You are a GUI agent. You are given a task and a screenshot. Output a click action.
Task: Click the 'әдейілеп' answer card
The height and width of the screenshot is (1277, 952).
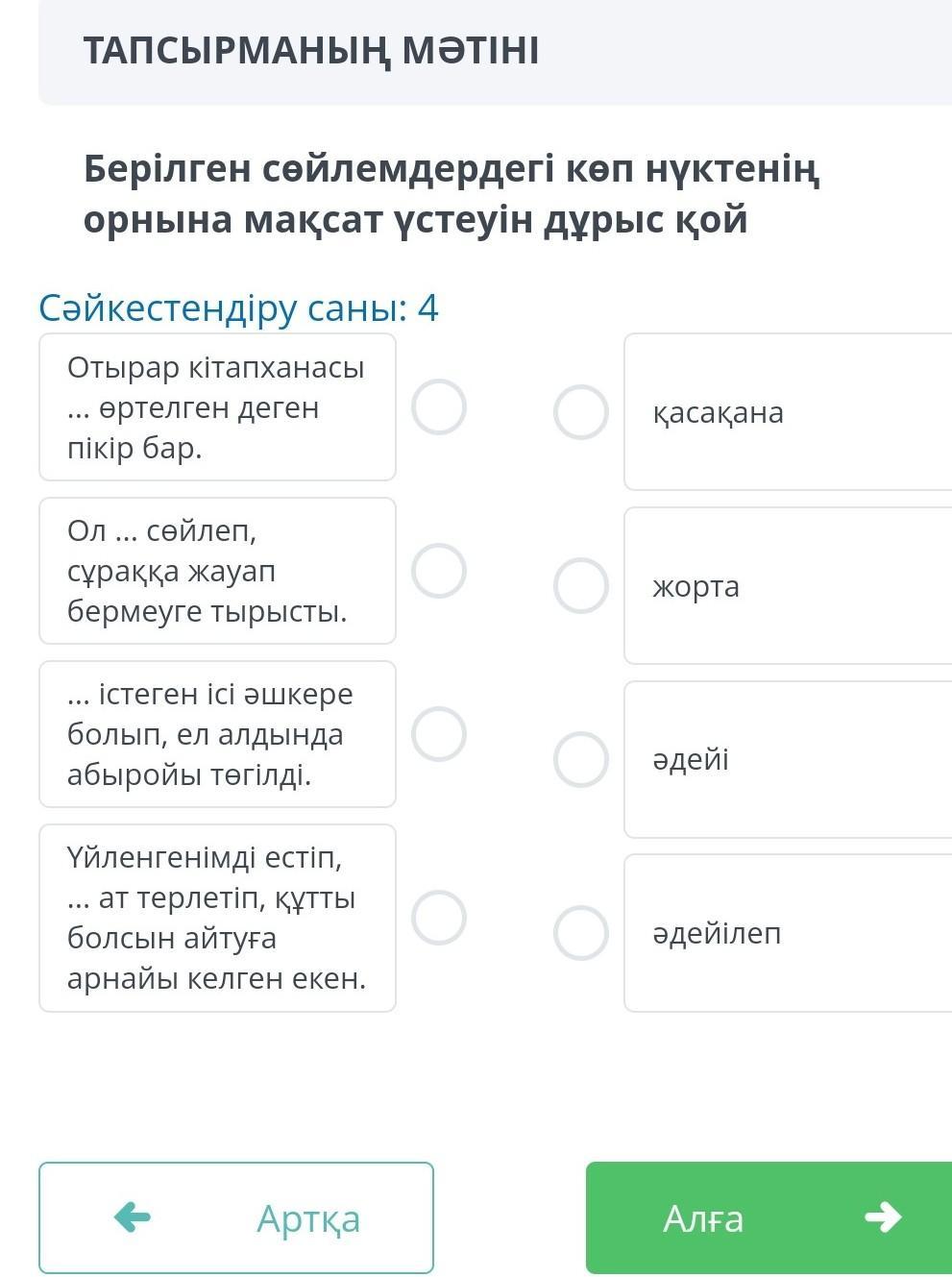(788, 933)
